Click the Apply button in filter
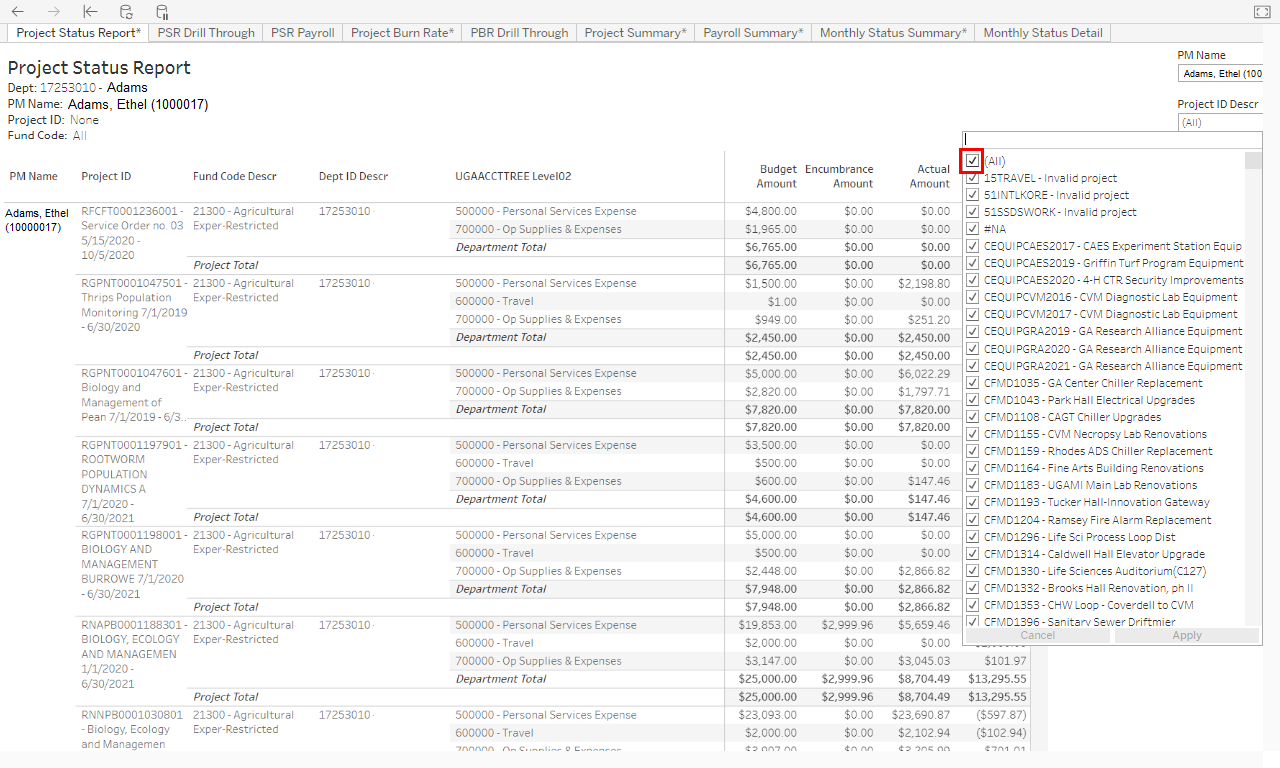 click(1187, 635)
